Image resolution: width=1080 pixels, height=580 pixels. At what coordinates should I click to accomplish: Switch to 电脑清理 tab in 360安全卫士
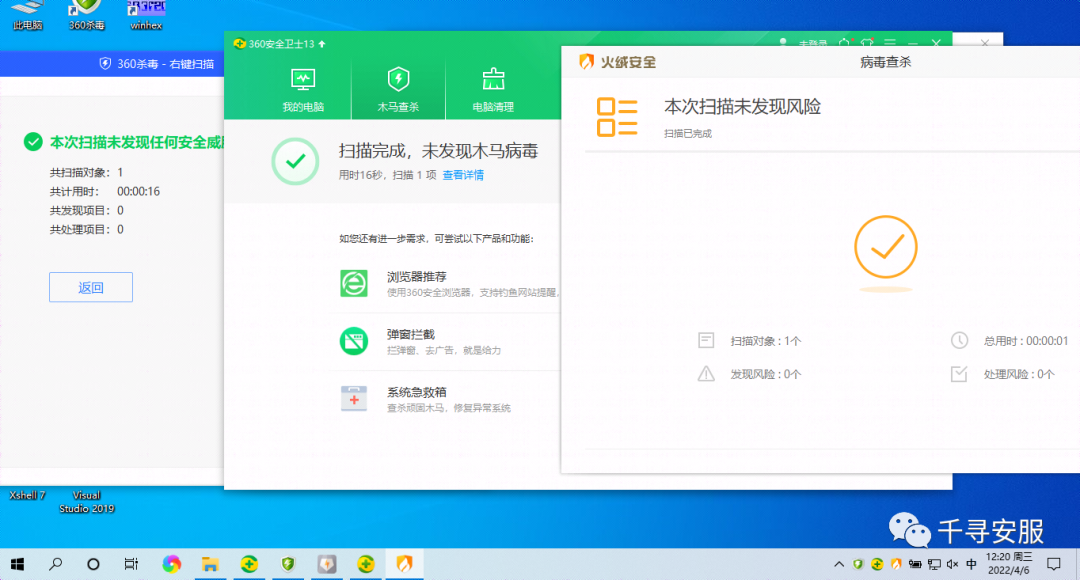pyautogui.click(x=493, y=90)
